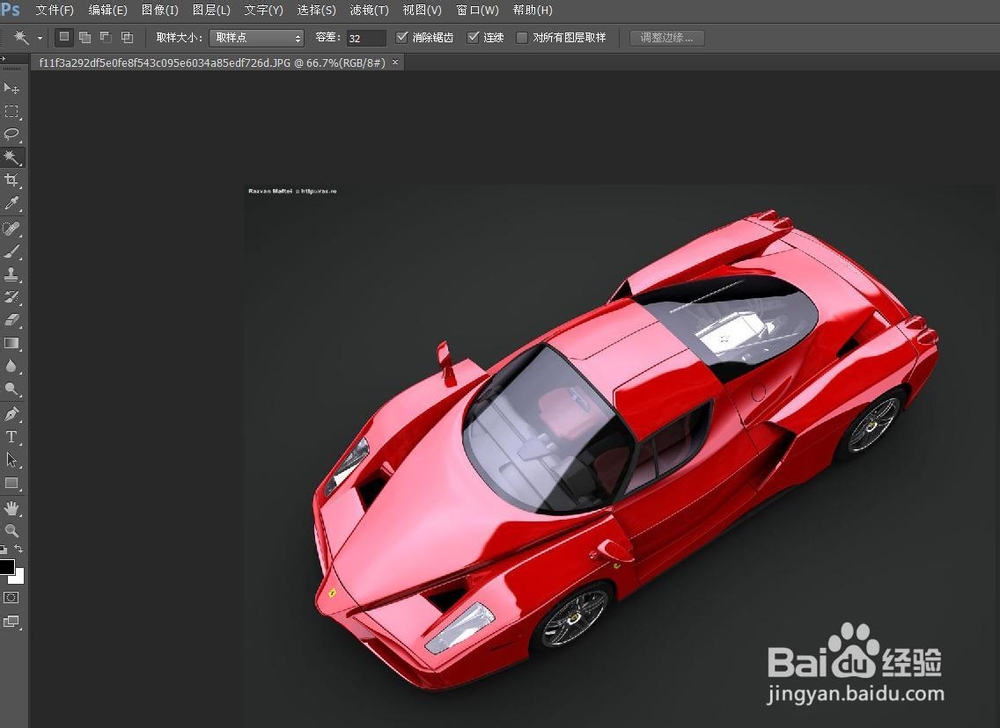Select the Path Selection tool

click(11, 460)
